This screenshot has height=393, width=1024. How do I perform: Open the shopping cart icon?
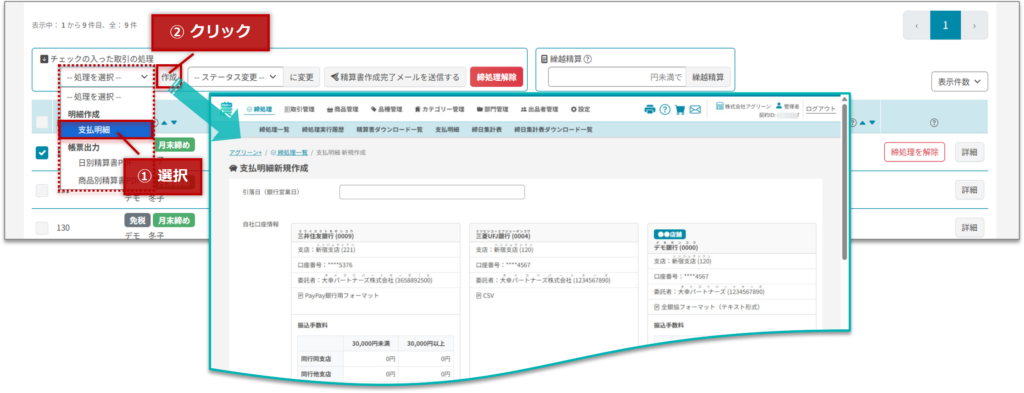click(x=680, y=110)
